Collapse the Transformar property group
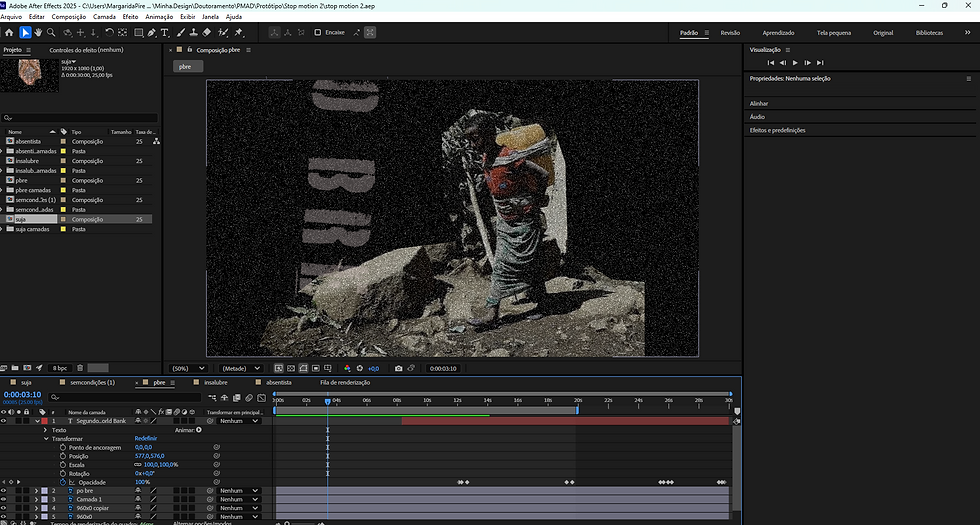 [46, 439]
